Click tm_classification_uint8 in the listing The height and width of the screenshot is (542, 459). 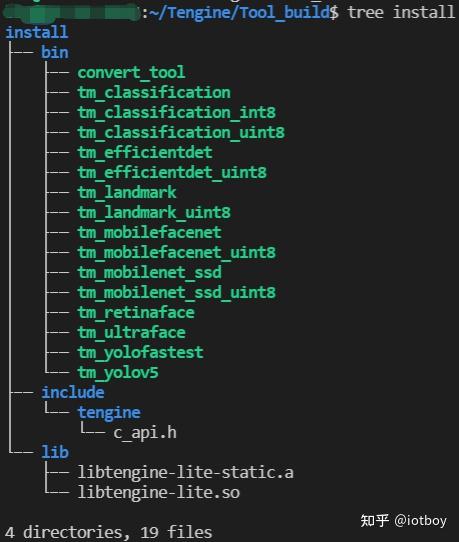(181, 133)
